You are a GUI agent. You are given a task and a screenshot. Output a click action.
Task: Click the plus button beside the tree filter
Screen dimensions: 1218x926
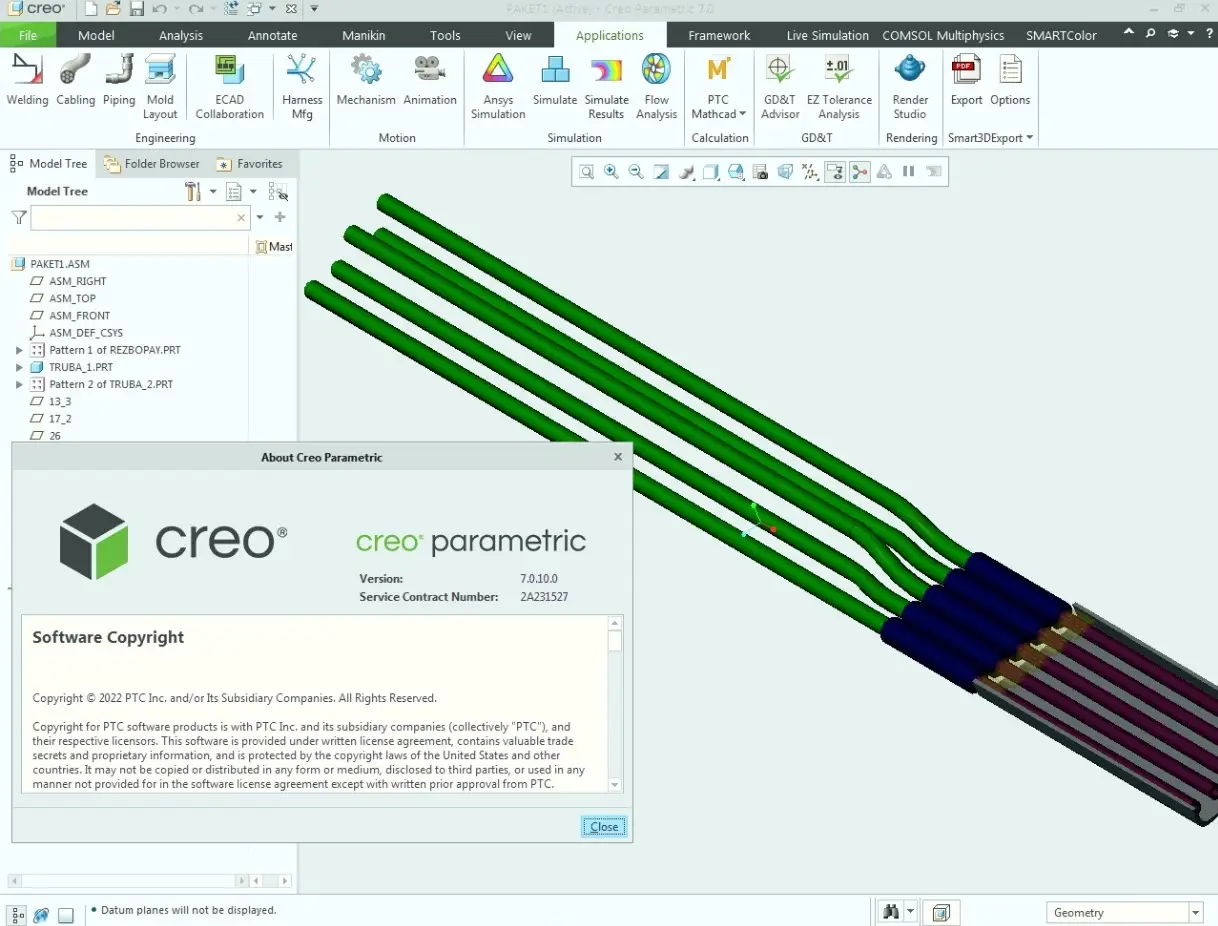click(x=280, y=217)
